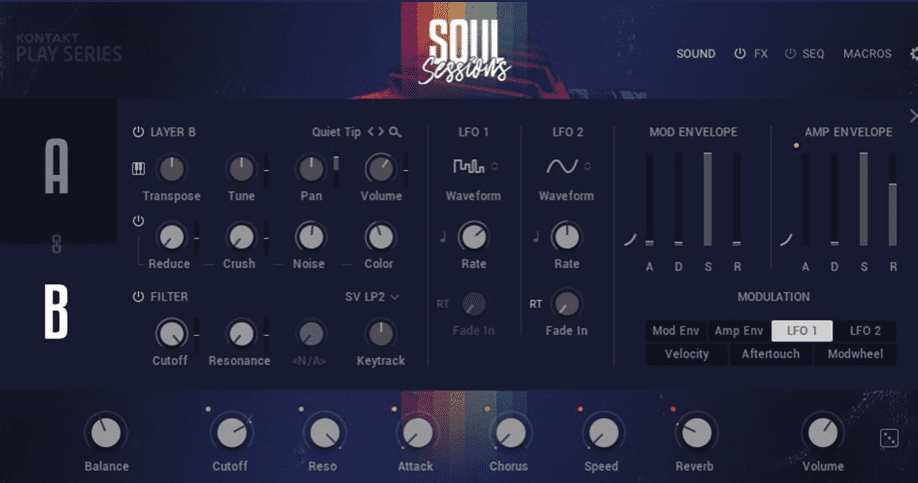
Task: Select layer A
Action: pos(57,168)
